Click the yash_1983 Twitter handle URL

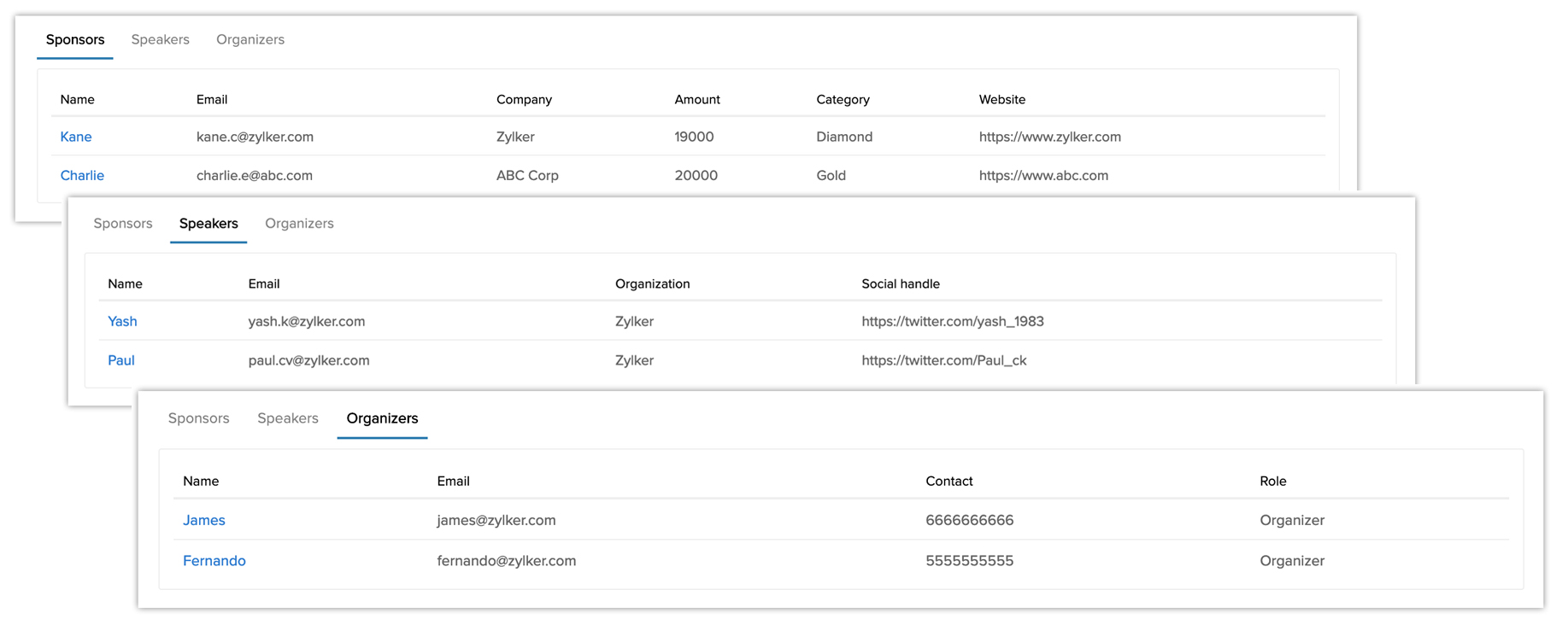coord(952,322)
